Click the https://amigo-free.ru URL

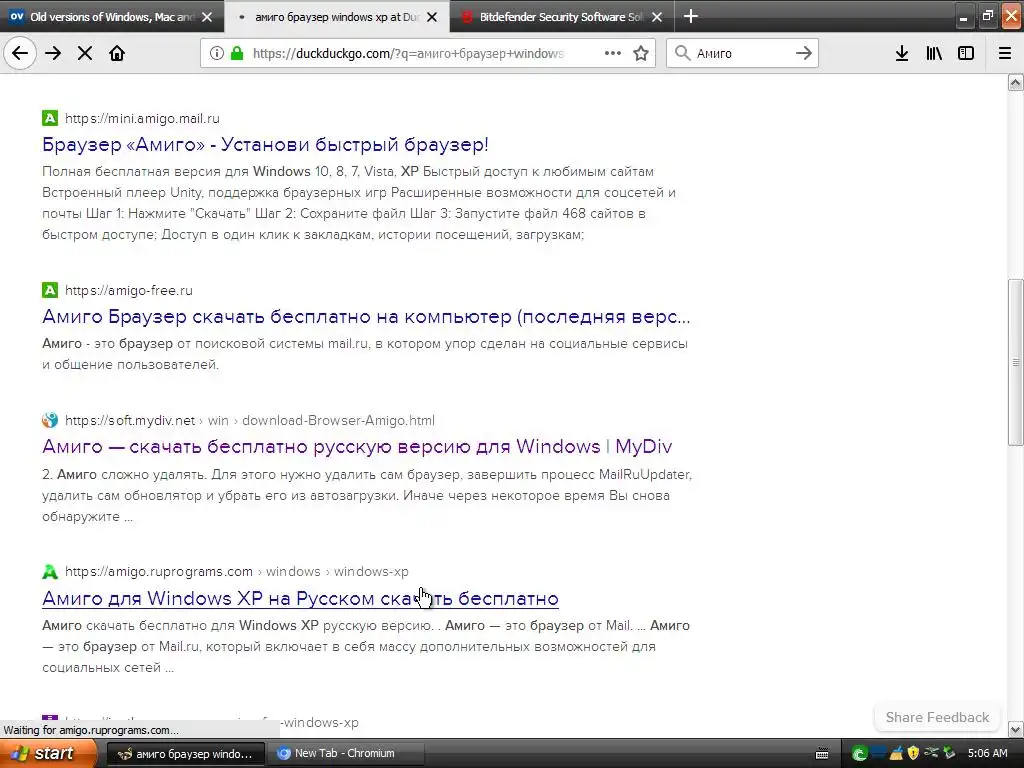(x=129, y=291)
